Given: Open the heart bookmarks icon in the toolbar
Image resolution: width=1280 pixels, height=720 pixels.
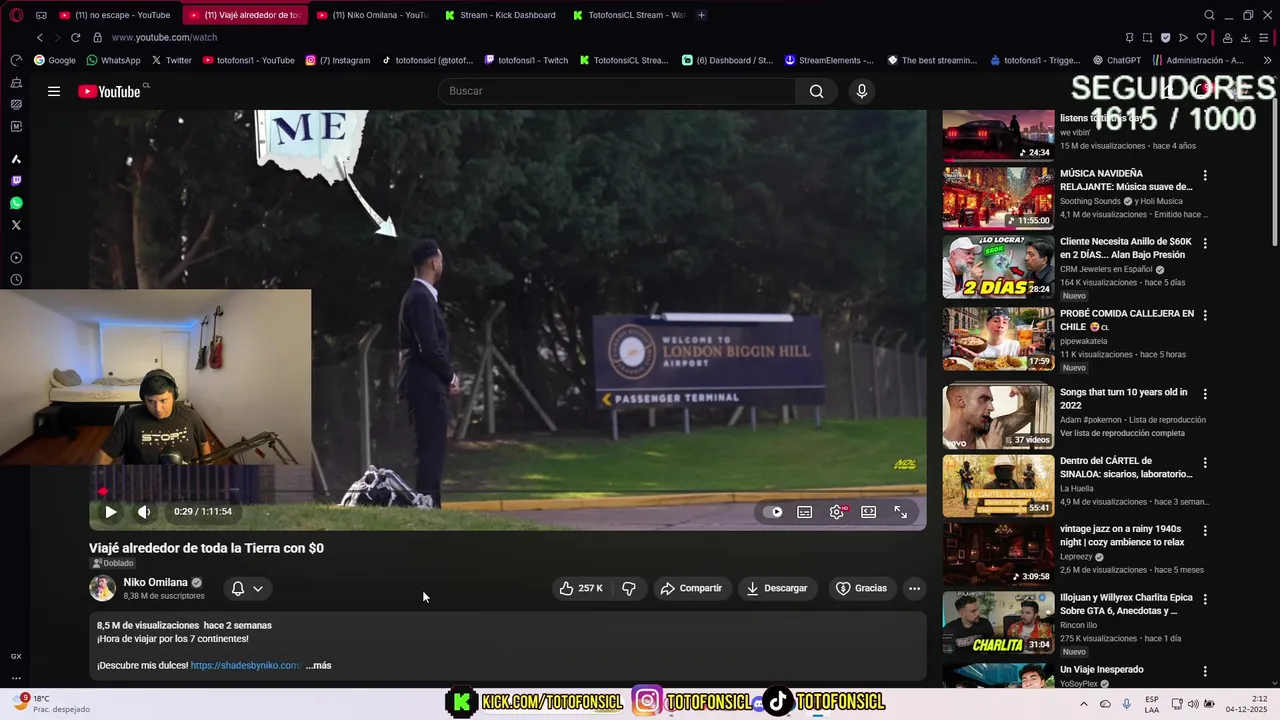Looking at the screenshot, I should point(1202,38).
